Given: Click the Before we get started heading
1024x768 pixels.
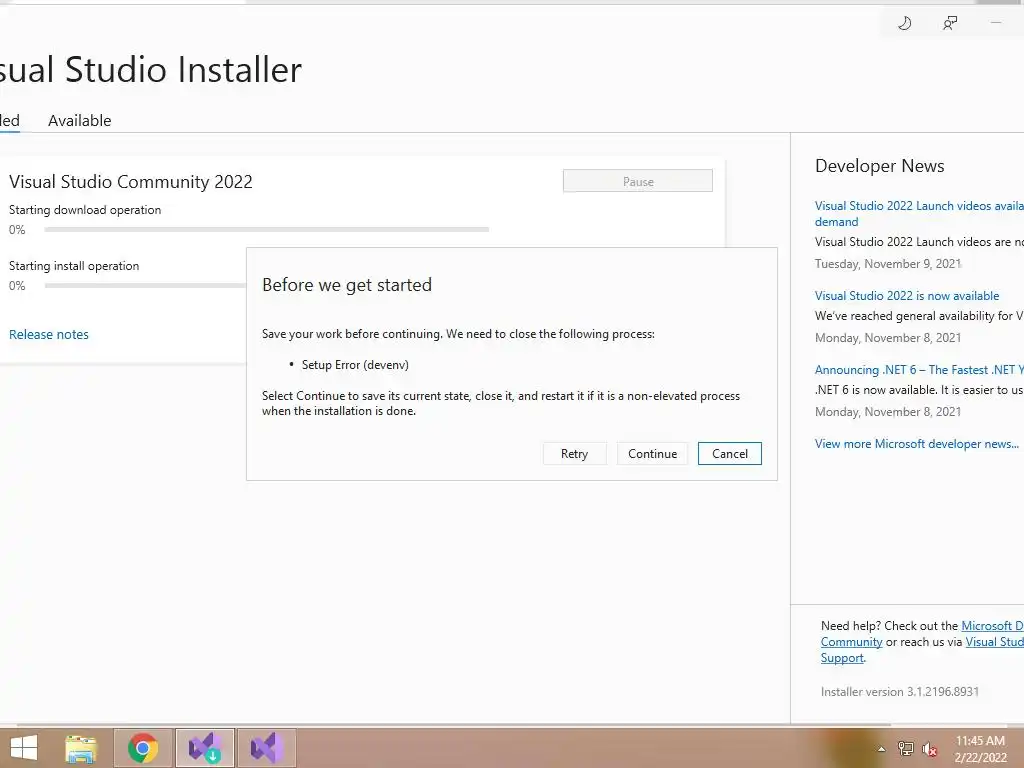Looking at the screenshot, I should 347,285.
